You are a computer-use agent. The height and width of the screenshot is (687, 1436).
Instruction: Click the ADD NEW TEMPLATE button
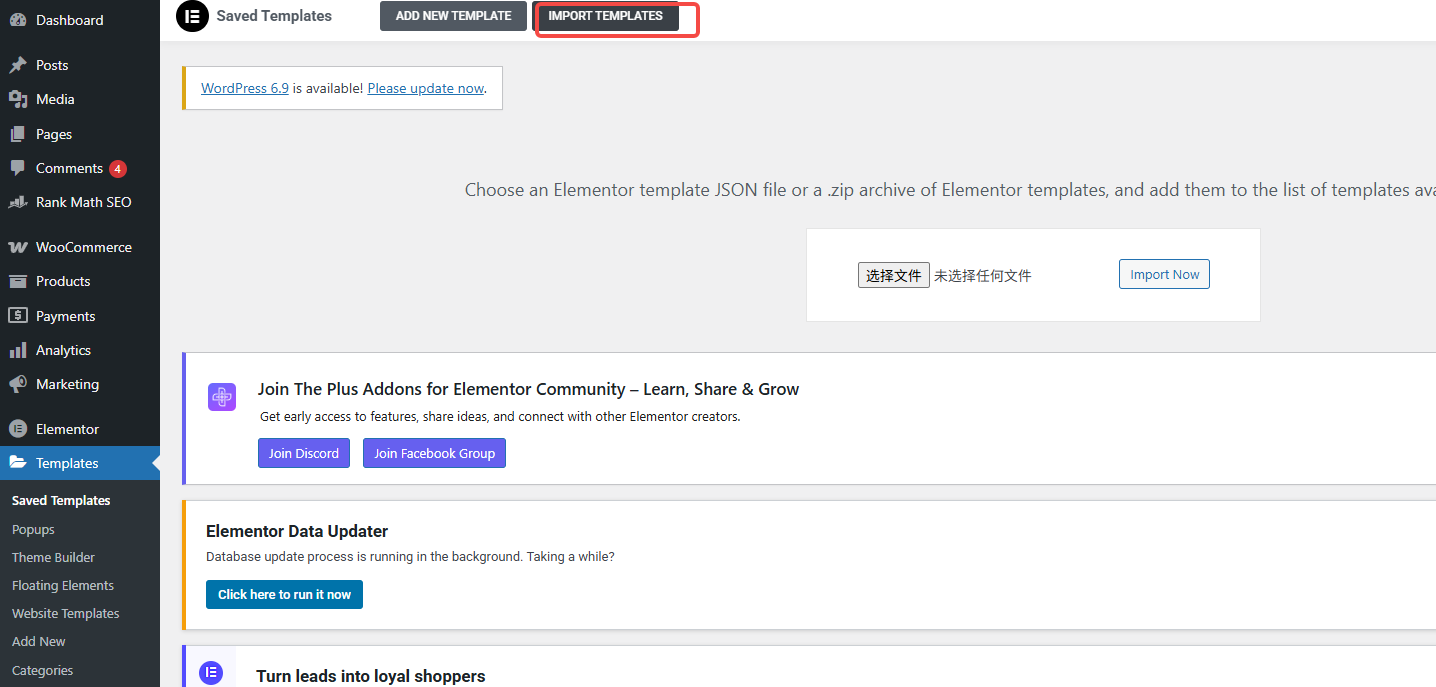pyautogui.click(x=453, y=16)
